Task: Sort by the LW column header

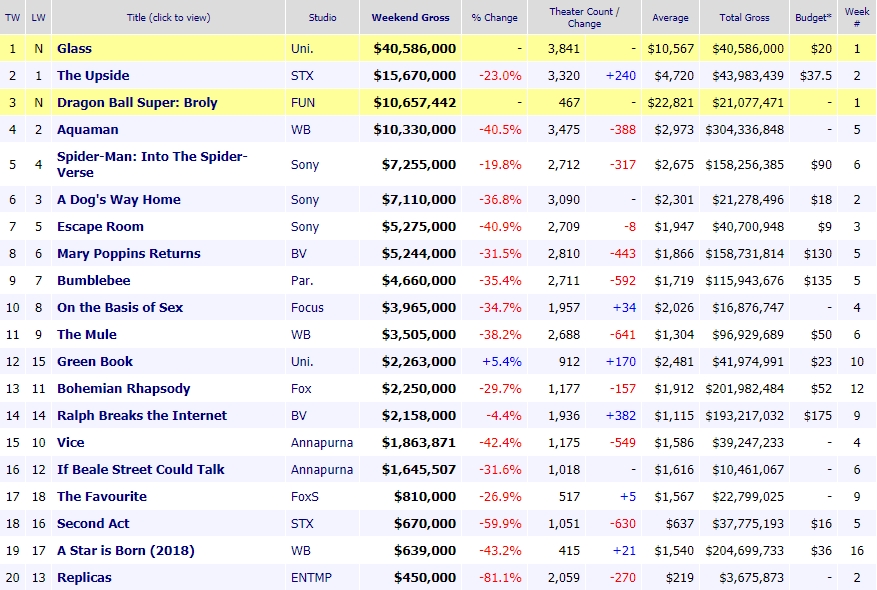Action: (39, 17)
